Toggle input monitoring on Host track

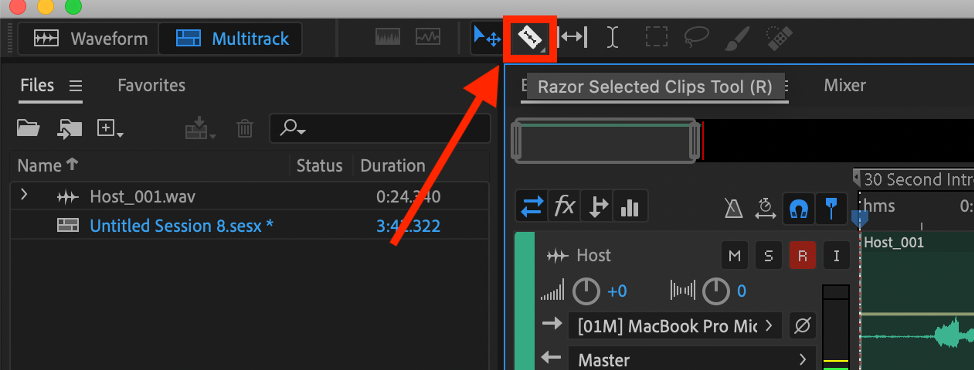point(837,256)
